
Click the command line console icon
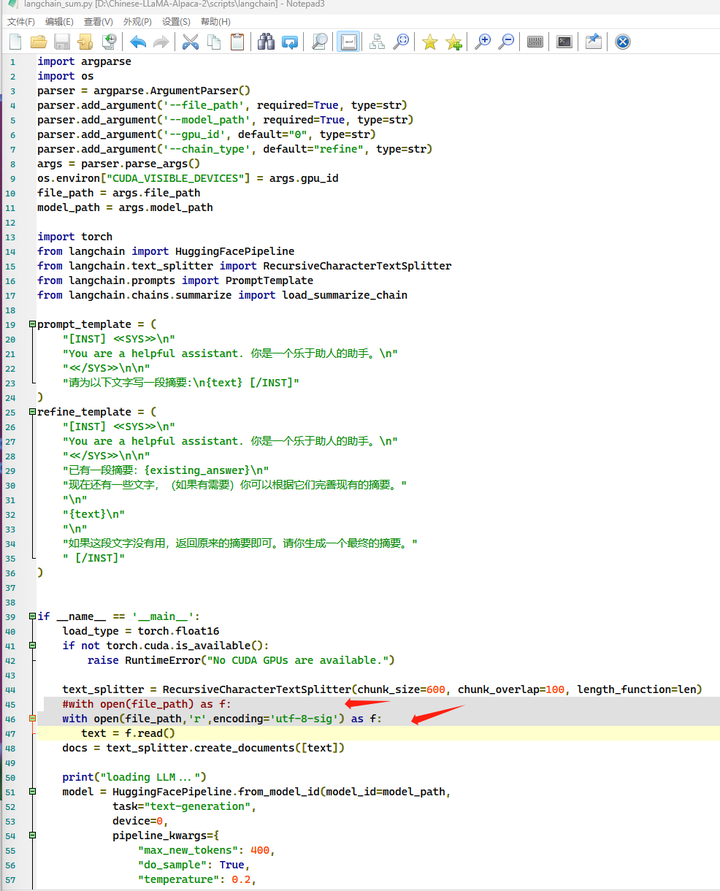(564, 41)
